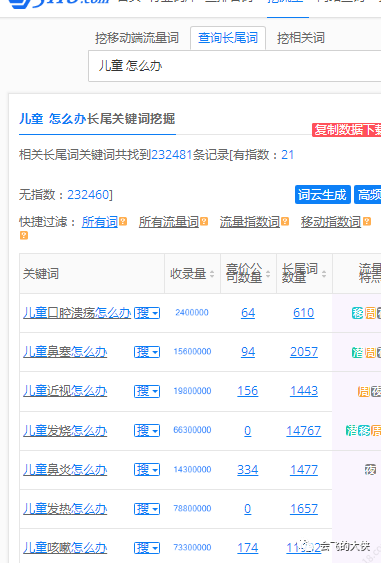Open keyword 儿童近视怎么办

65,391
